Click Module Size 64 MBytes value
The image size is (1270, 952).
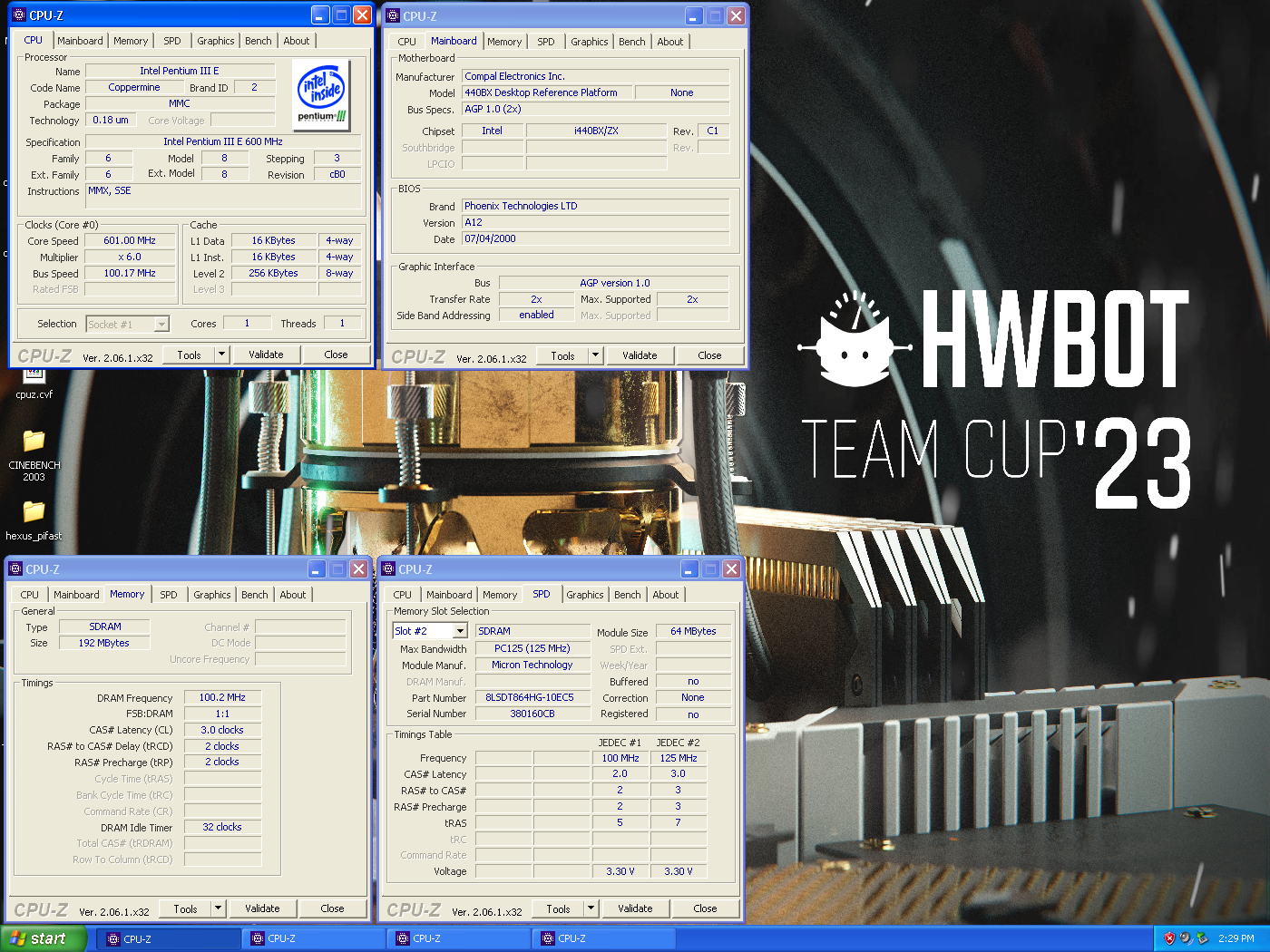coord(693,631)
